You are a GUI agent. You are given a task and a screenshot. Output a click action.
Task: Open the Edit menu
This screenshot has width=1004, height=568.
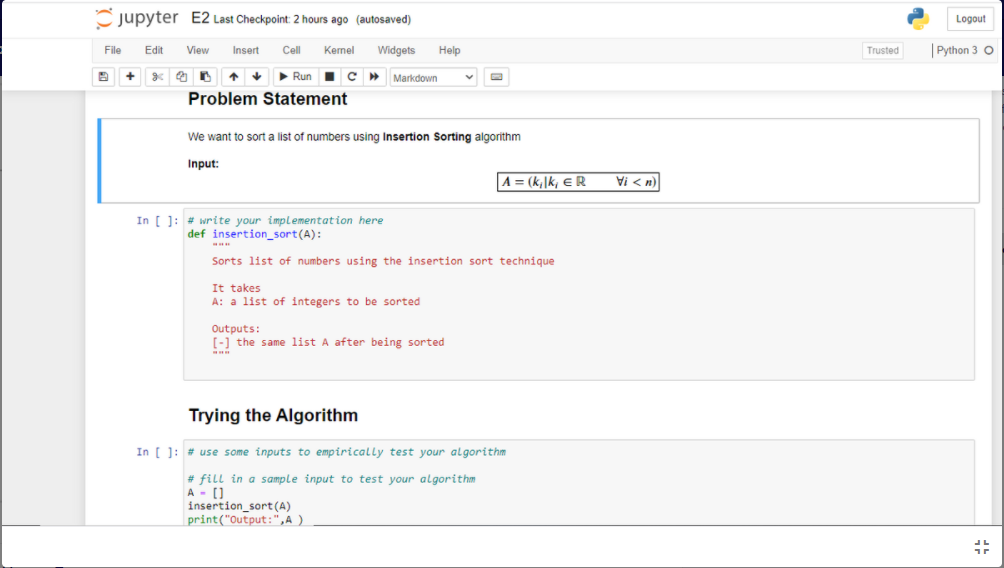point(154,50)
